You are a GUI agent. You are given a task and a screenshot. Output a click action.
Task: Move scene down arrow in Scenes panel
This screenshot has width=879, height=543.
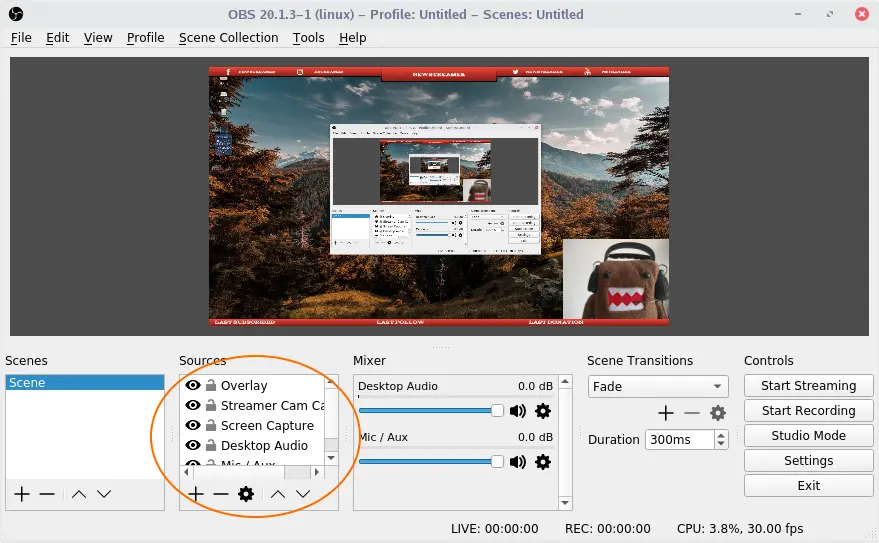pyautogui.click(x=104, y=494)
